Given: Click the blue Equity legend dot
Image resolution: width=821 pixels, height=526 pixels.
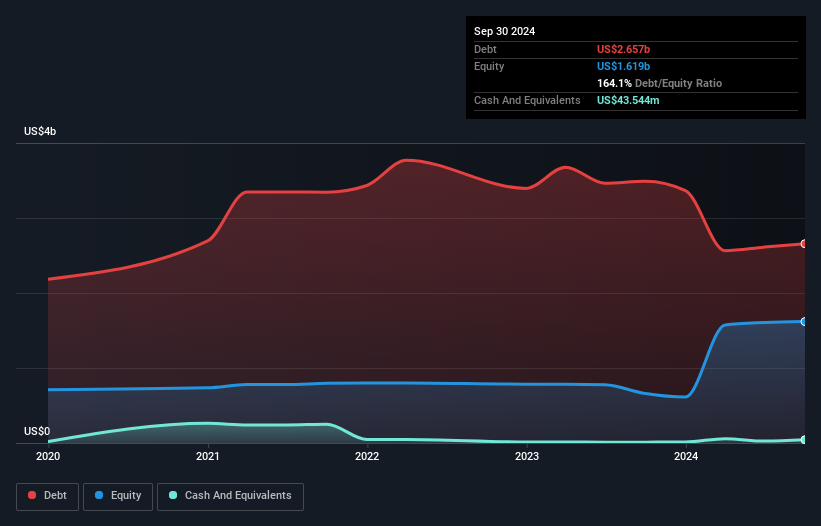Looking at the screenshot, I should pos(99,495).
